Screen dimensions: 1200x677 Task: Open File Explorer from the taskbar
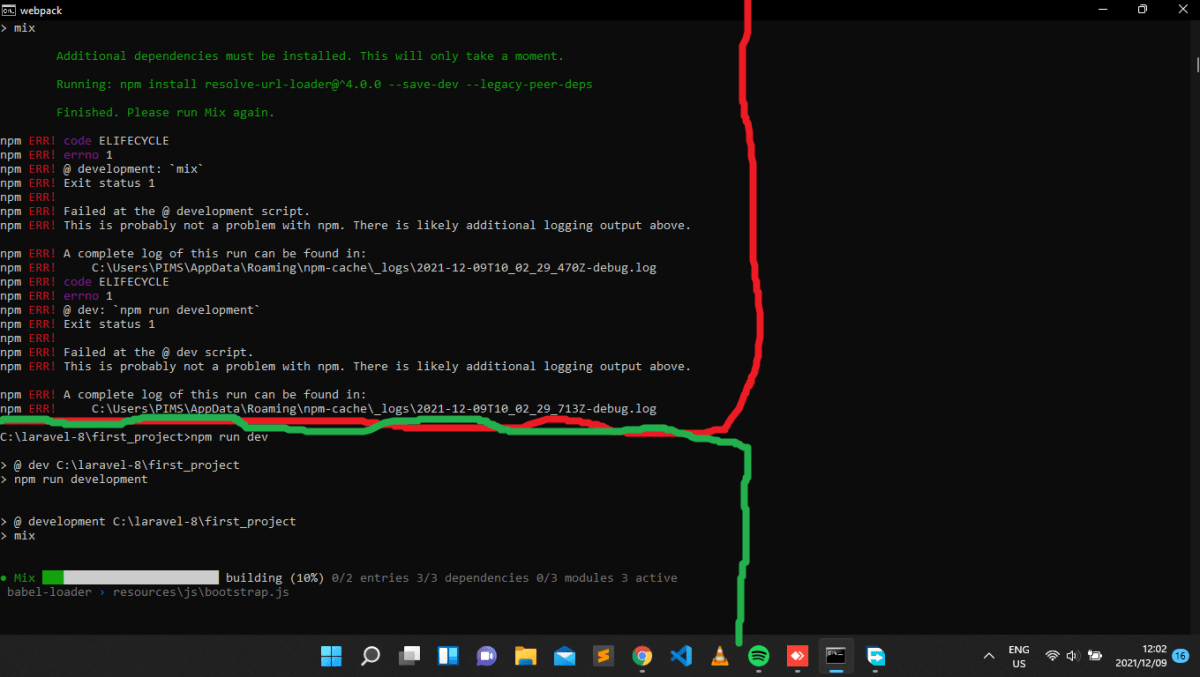click(x=525, y=656)
